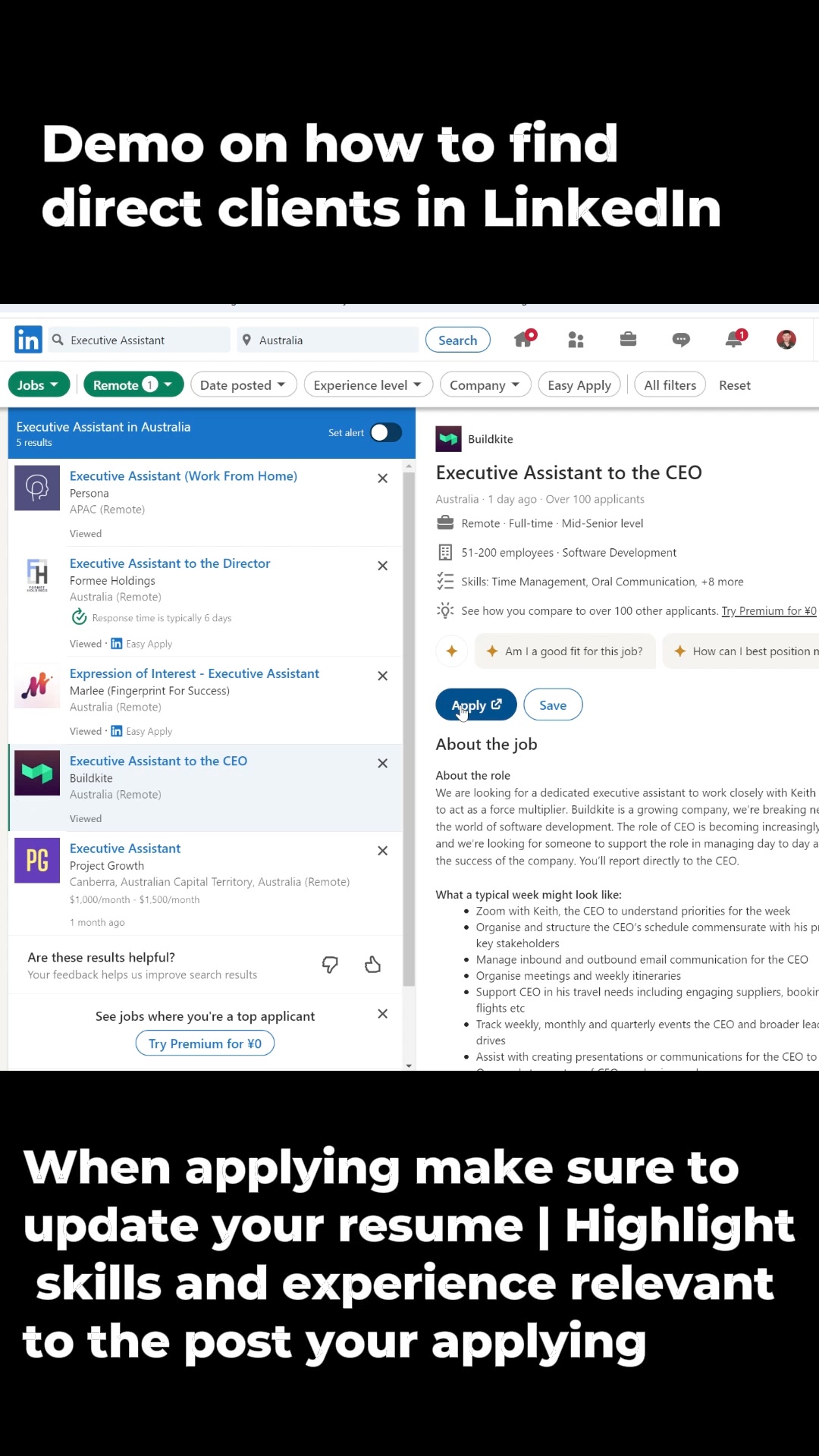Screen dimensions: 819x1456
Task: Close the top applicant Premium prompt
Action: 383,1014
